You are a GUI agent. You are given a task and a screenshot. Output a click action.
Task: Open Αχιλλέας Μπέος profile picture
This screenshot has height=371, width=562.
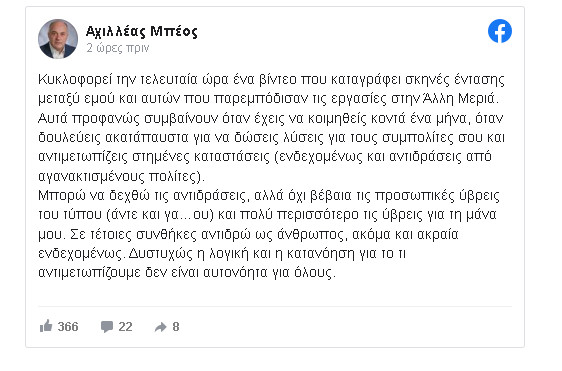58,39
